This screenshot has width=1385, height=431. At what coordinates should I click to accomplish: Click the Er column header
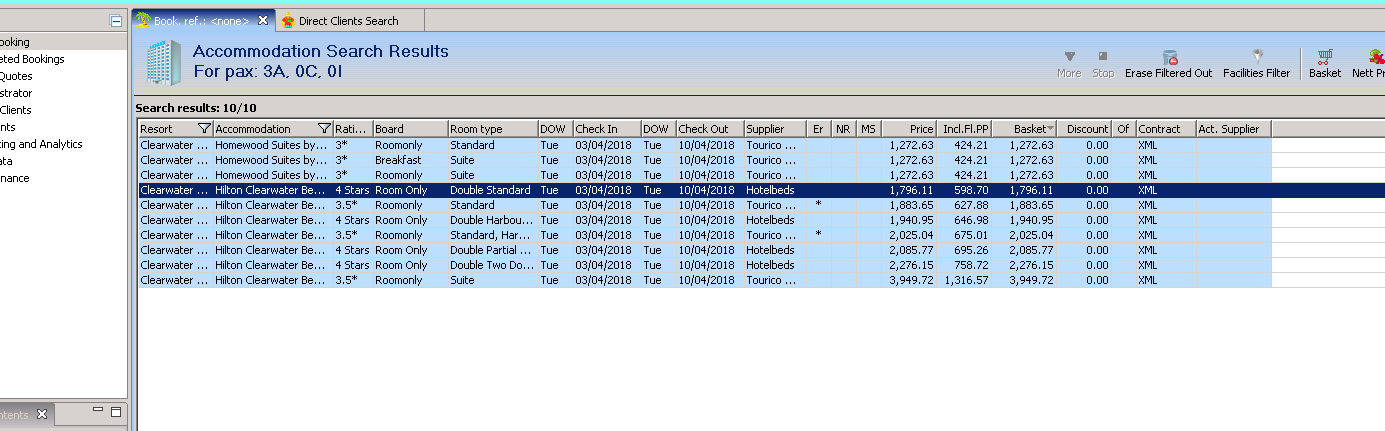pyautogui.click(x=820, y=129)
